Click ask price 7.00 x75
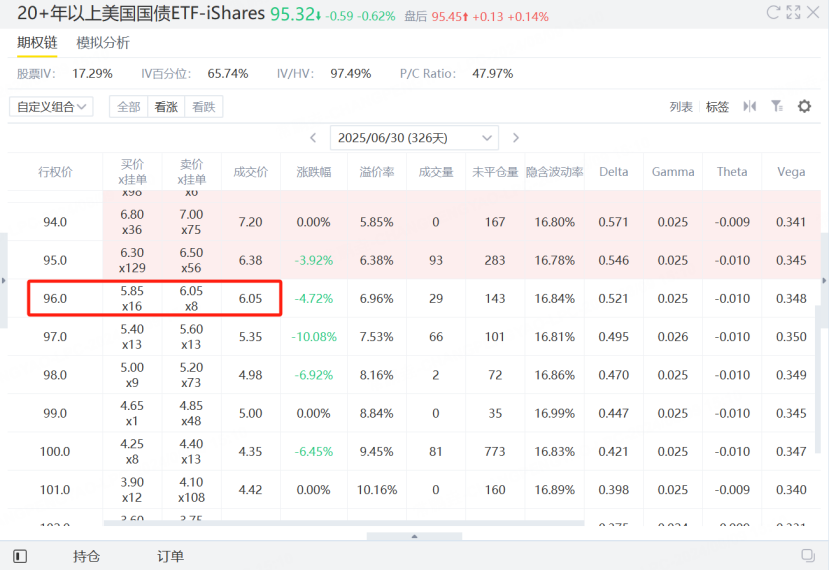Image resolution: width=830 pixels, height=570 pixels. pos(192,222)
